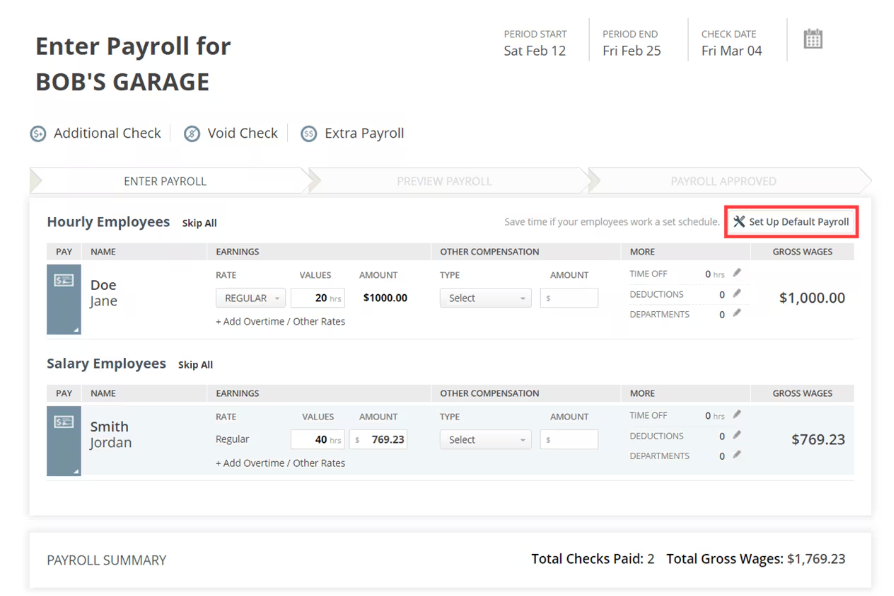Open the calendar icon near Check Date

coord(812,39)
